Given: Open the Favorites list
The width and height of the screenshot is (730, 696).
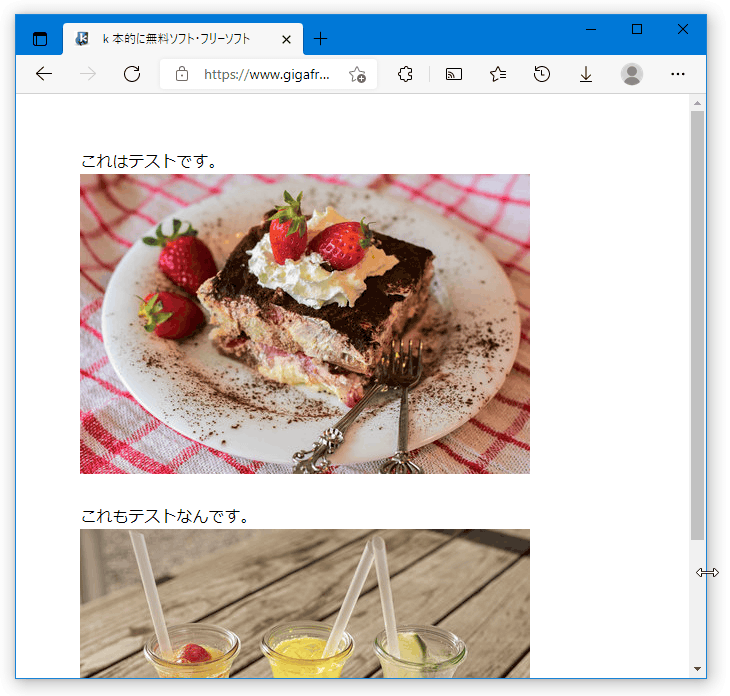Looking at the screenshot, I should (498, 74).
